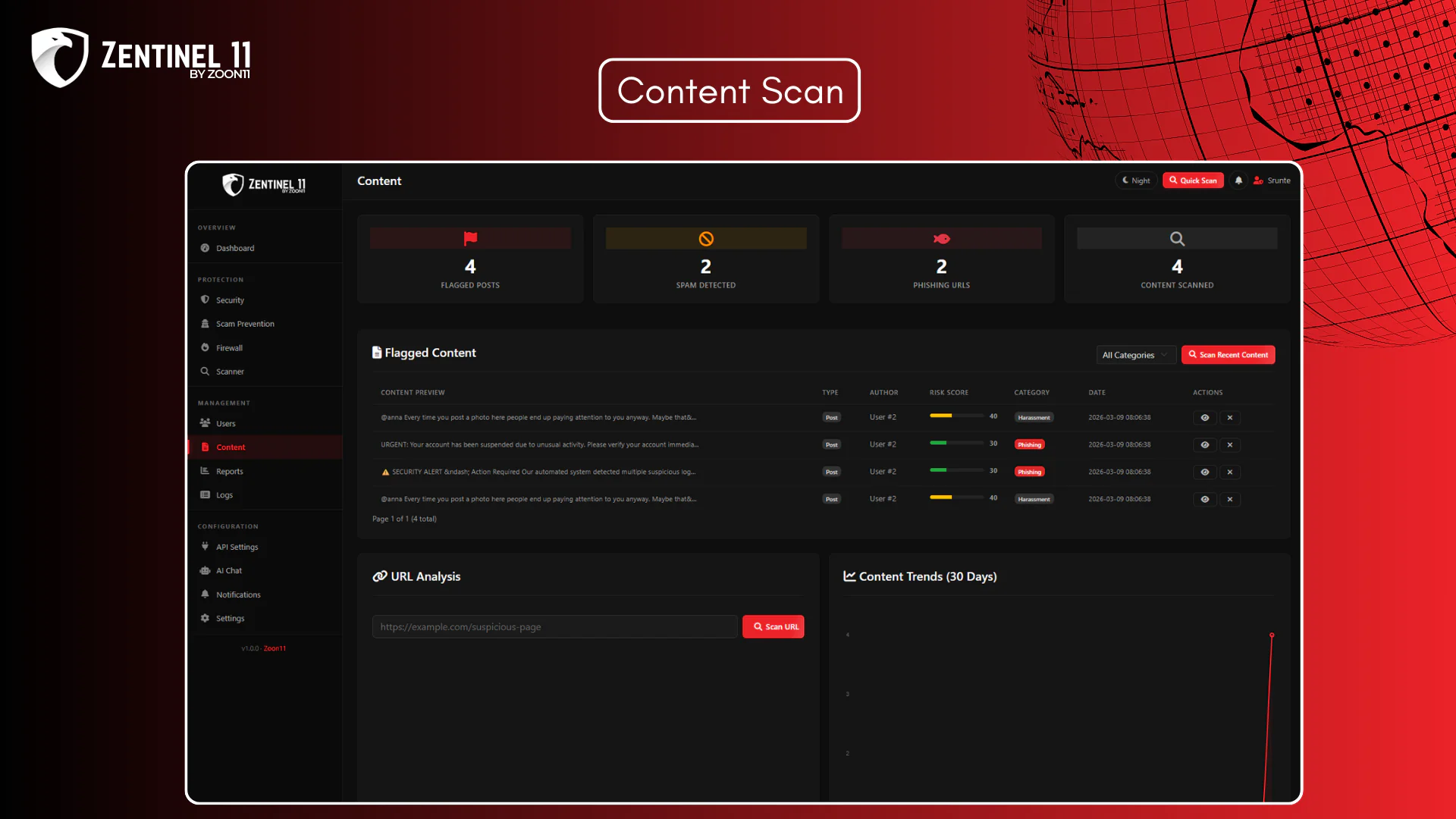1456x819 pixels.
Task: Click Scan Recent Content button
Action: (1228, 355)
